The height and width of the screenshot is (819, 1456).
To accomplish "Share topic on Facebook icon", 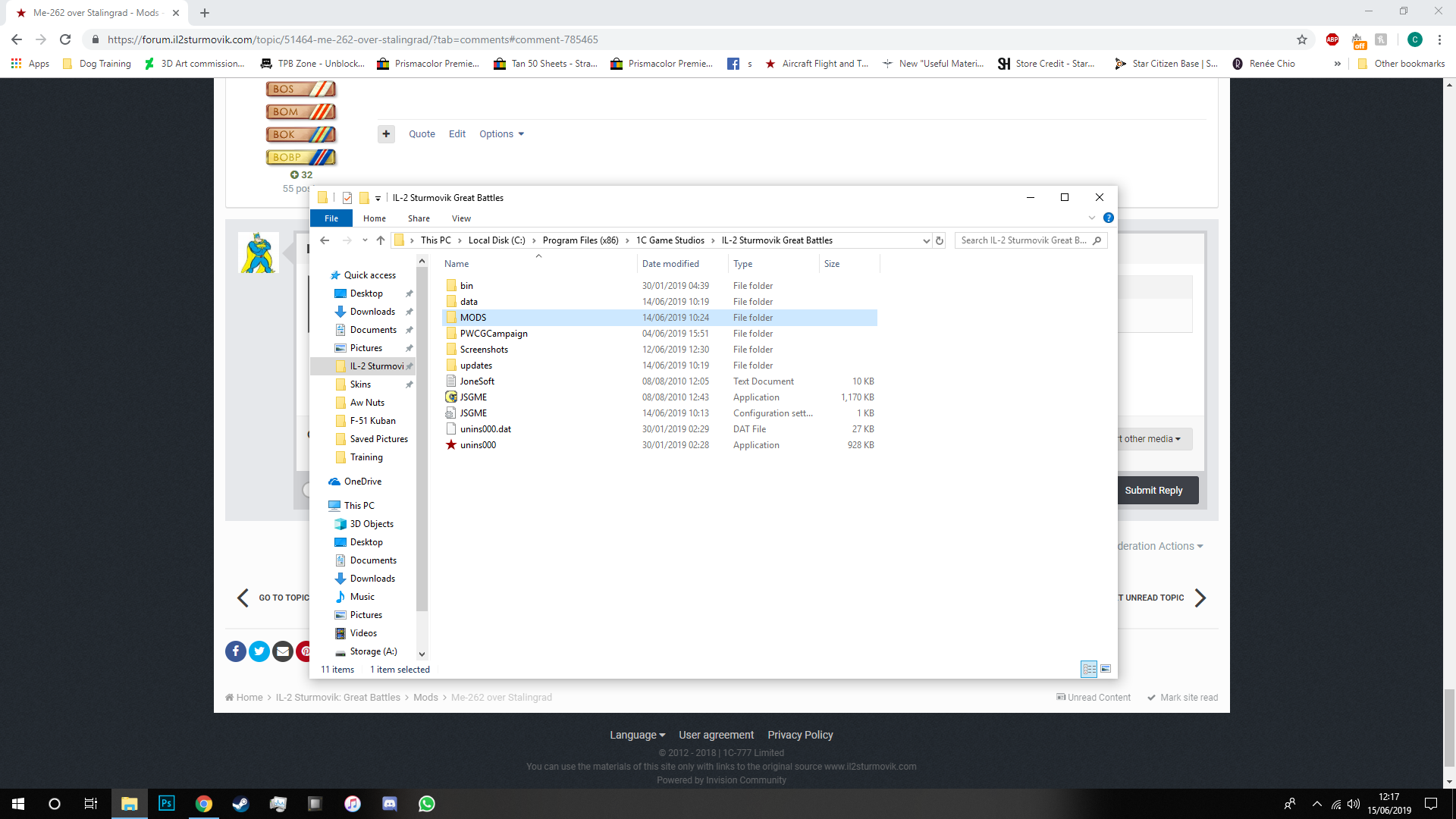I will point(235,651).
